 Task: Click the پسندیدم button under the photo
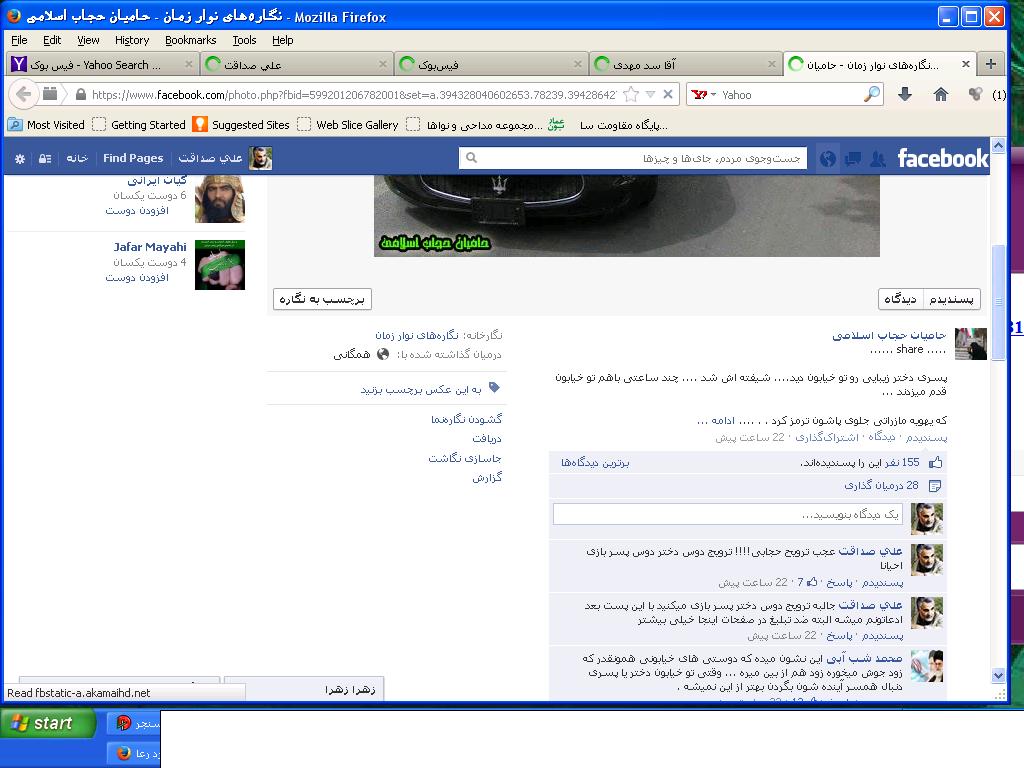[951, 299]
